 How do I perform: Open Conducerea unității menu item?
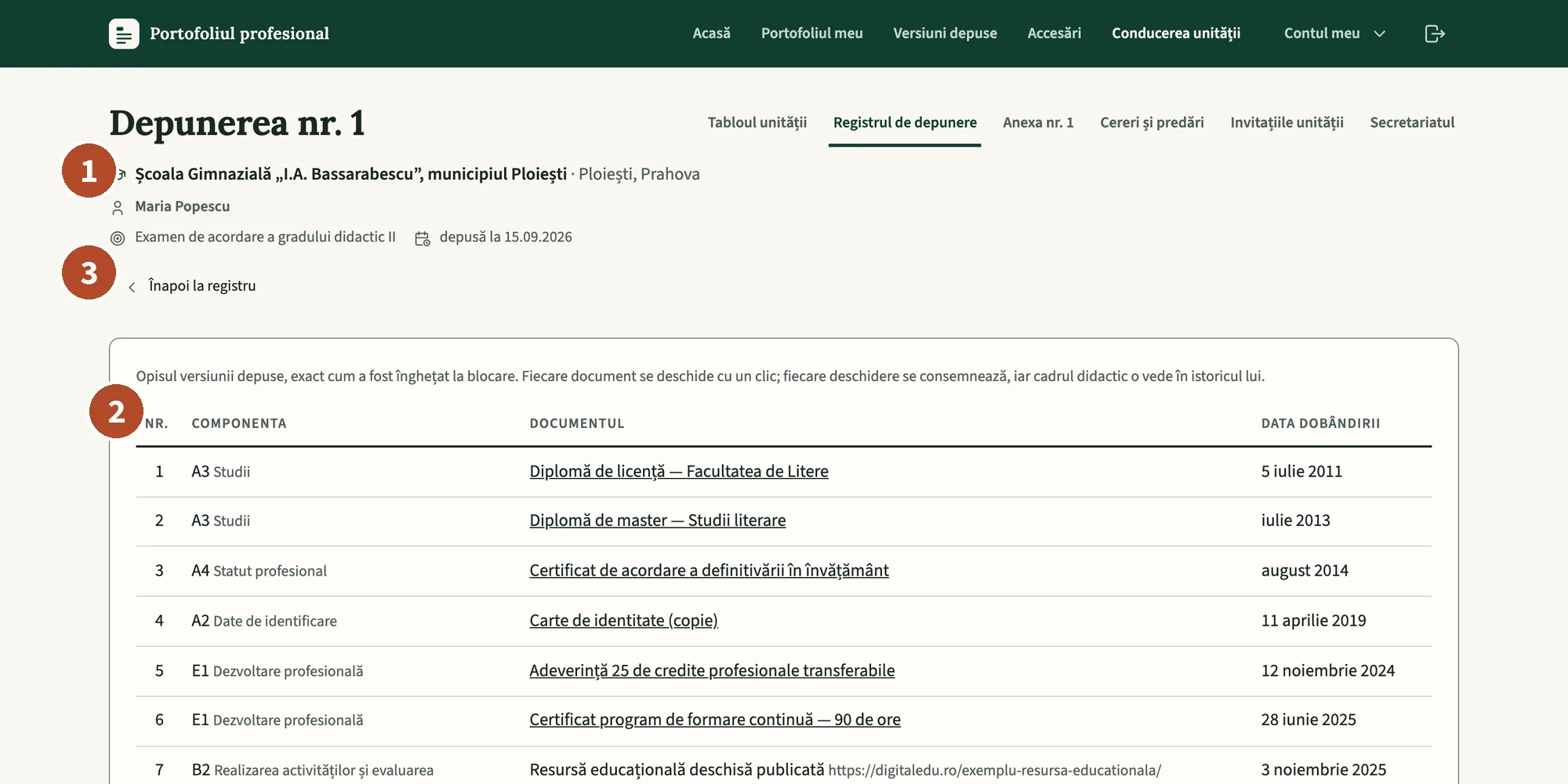coord(1176,33)
